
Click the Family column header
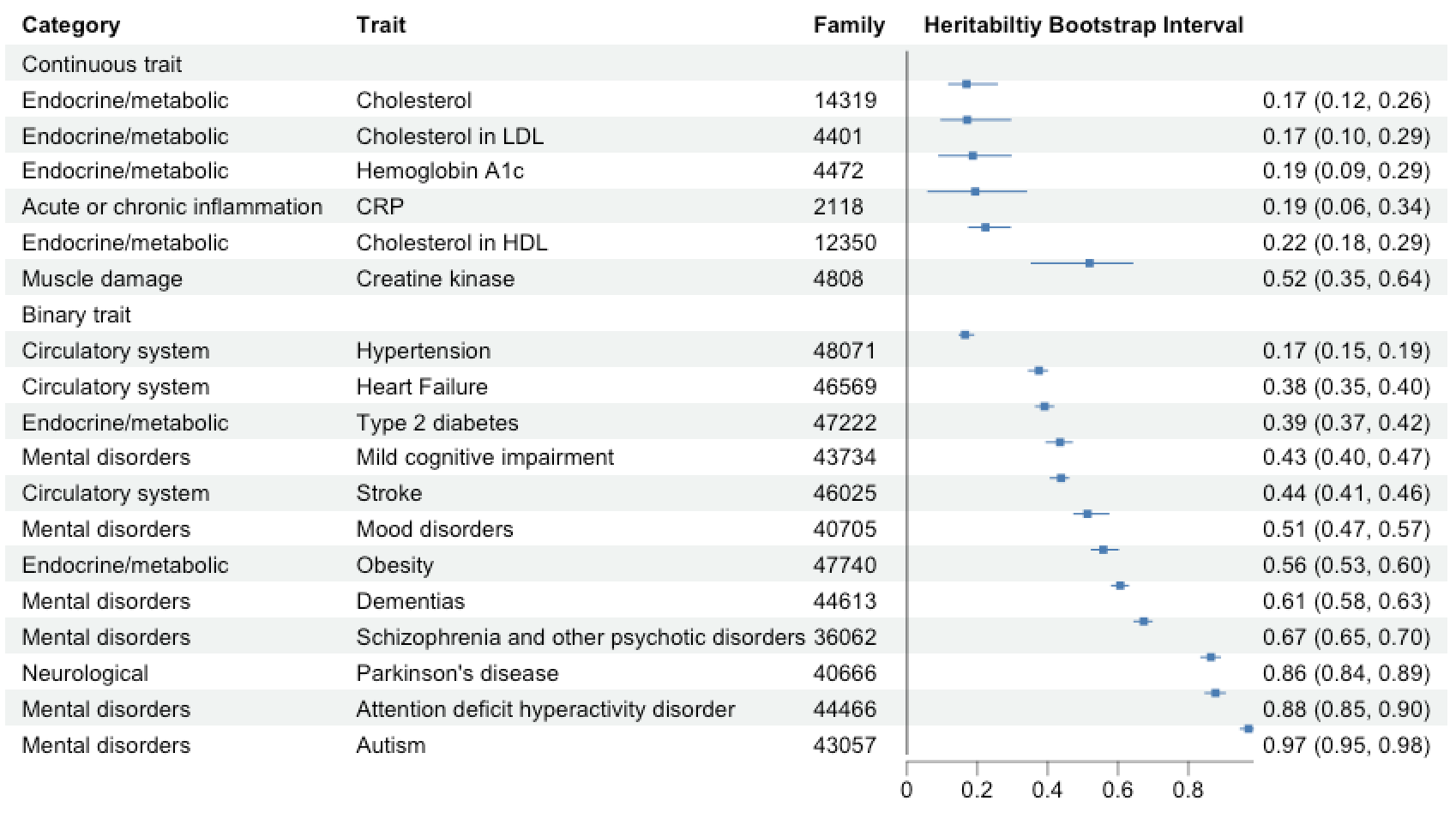click(849, 25)
